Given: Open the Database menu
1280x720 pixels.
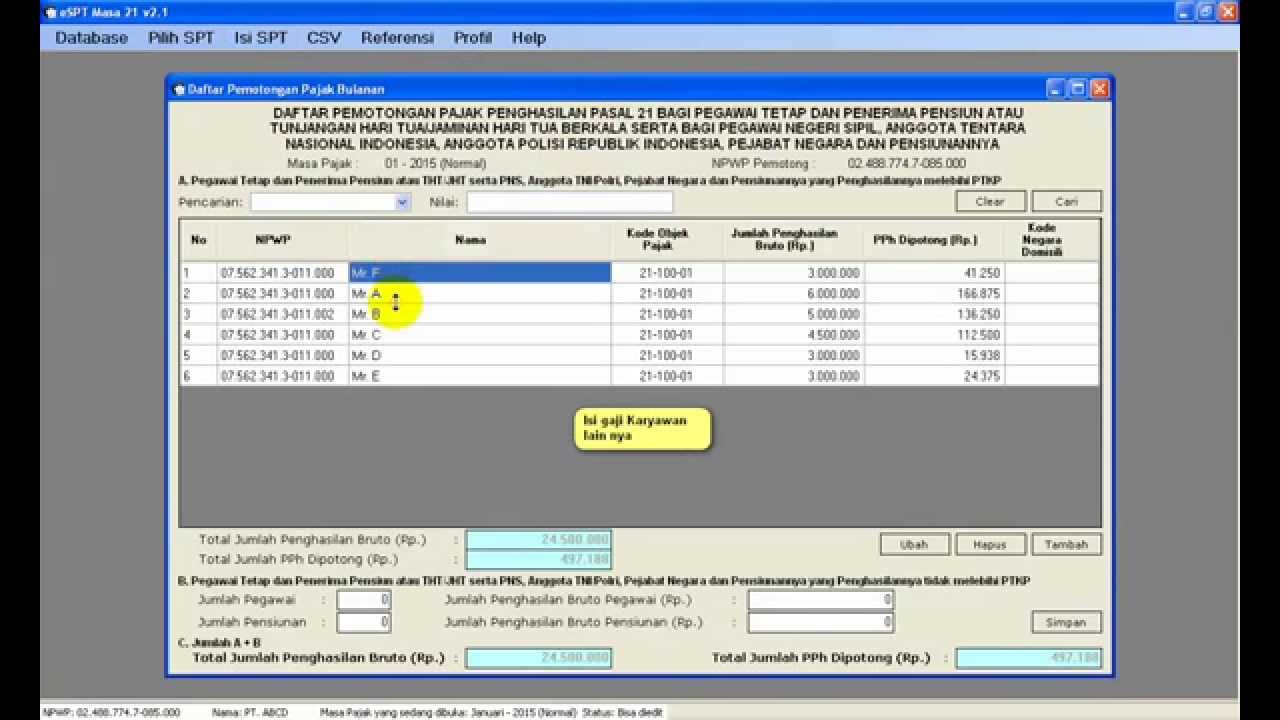Looking at the screenshot, I should [x=91, y=38].
